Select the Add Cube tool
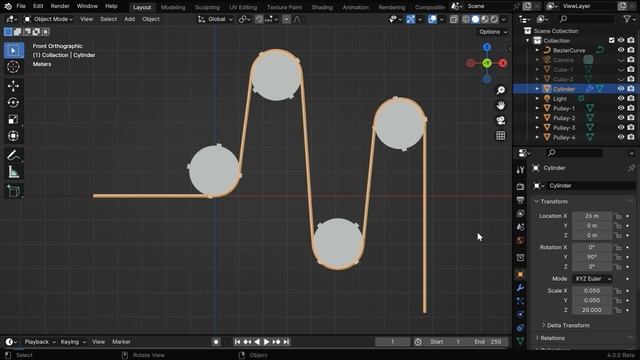 click(13, 191)
